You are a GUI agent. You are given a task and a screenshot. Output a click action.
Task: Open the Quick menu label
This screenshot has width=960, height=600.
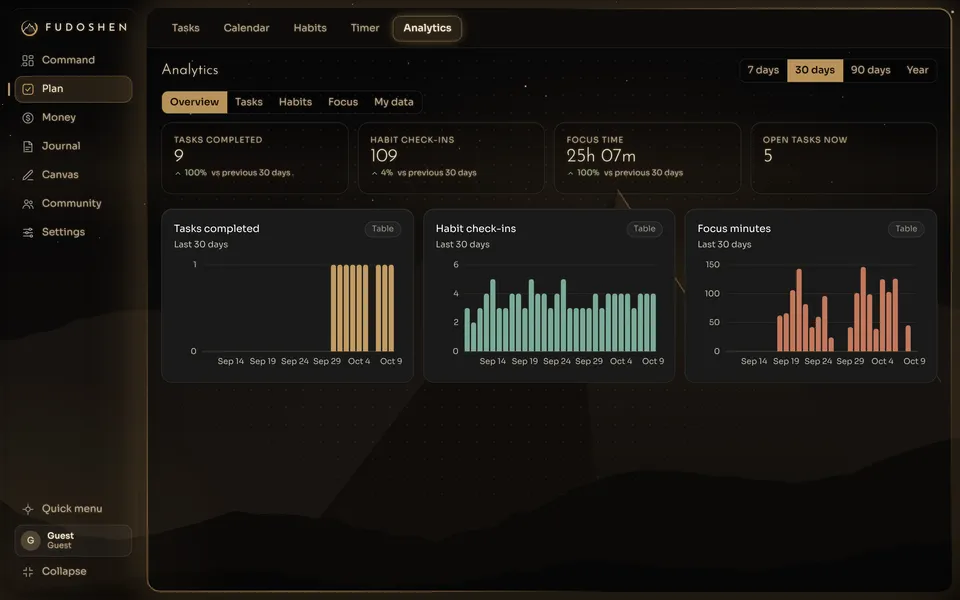(72, 509)
